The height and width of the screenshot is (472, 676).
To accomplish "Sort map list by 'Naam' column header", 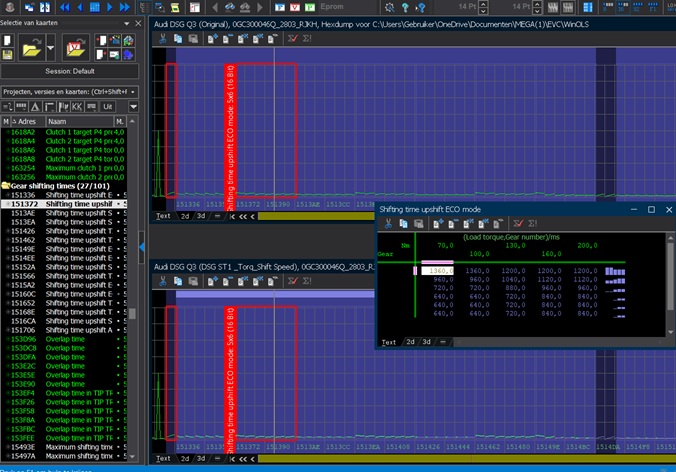I will tap(80, 122).
